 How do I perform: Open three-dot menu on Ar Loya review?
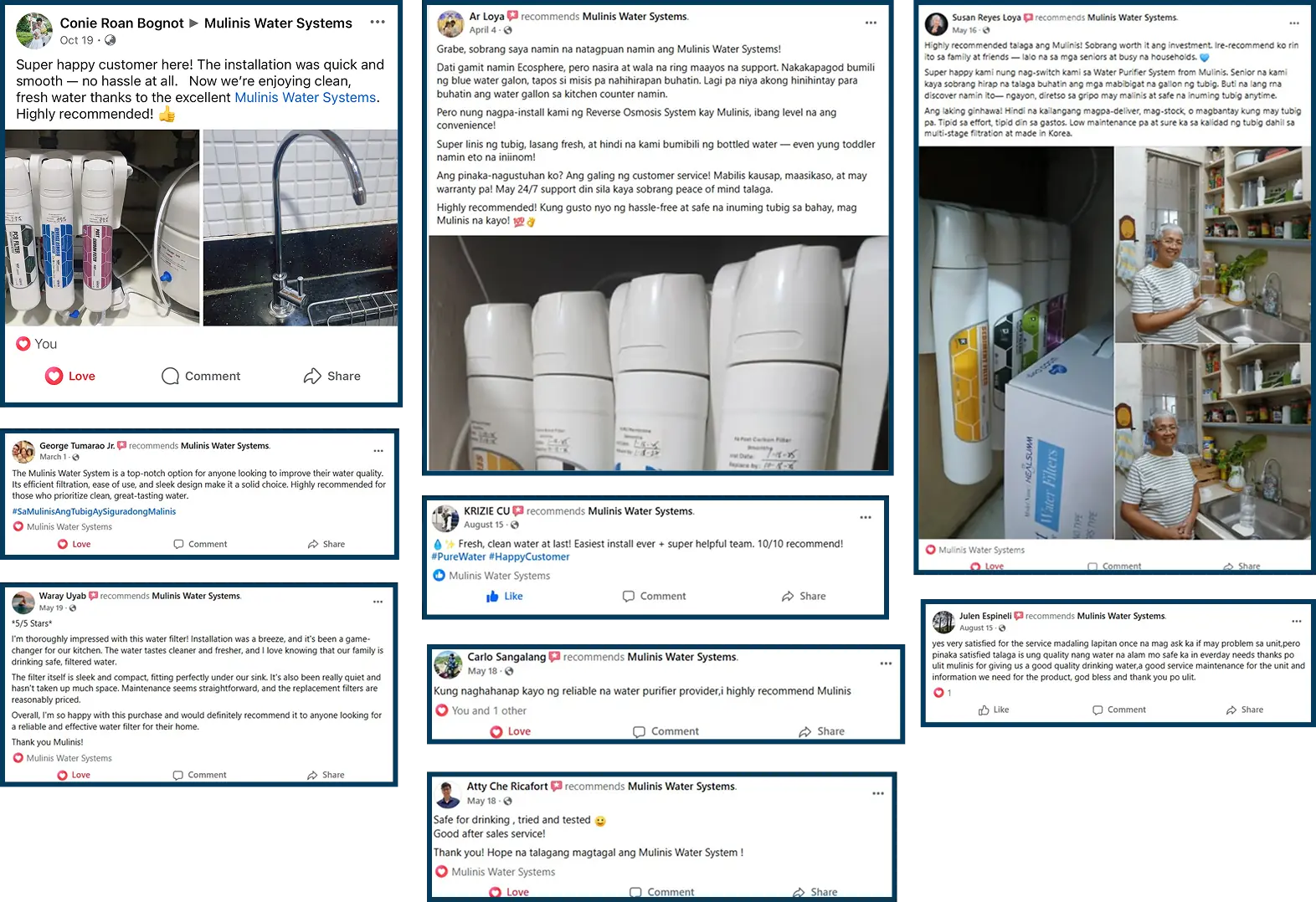point(871,23)
